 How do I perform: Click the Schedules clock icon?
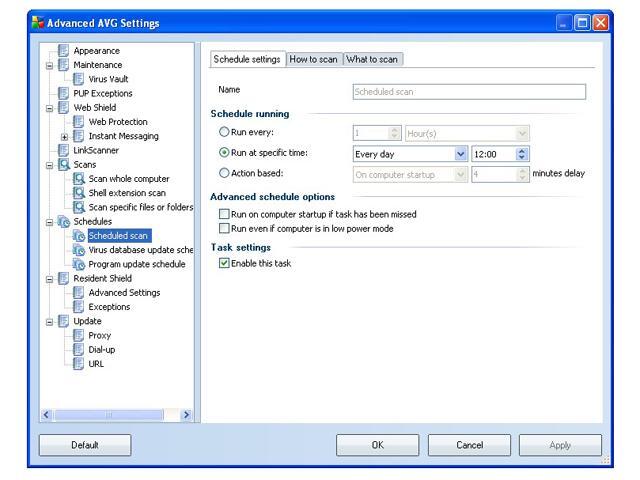click(64, 222)
